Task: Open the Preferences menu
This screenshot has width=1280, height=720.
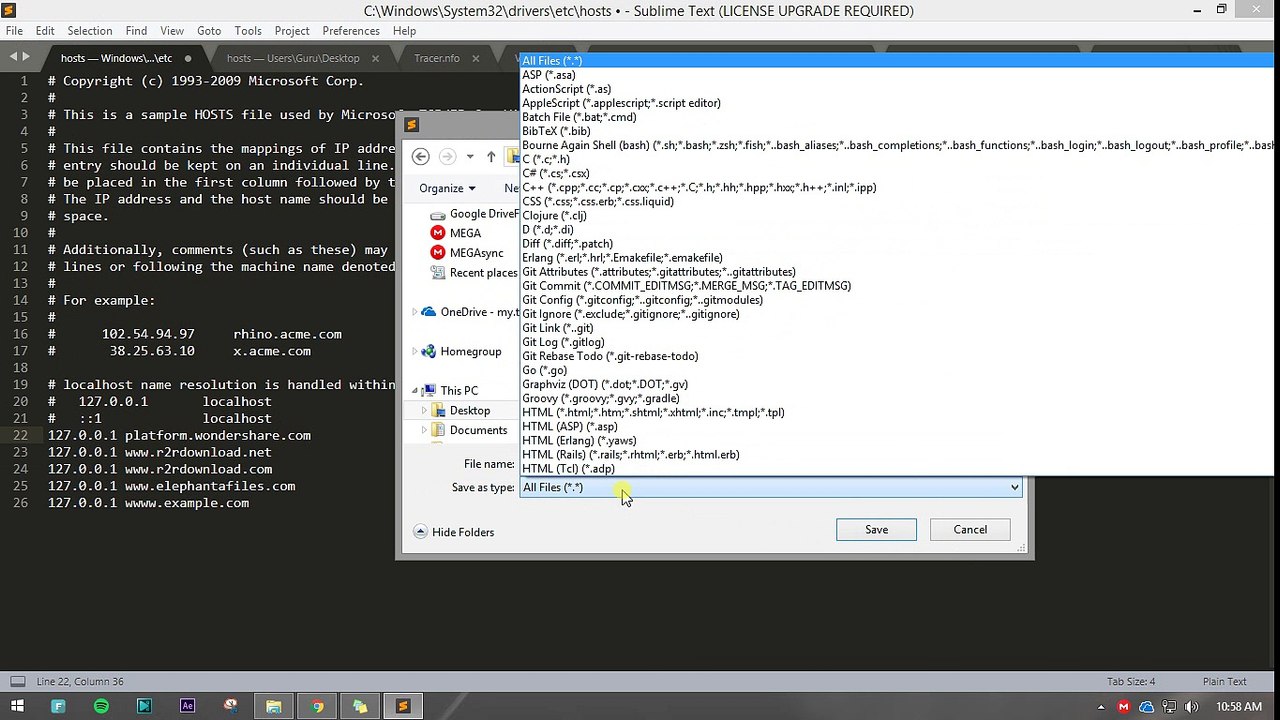Action: (x=351, y=31)
